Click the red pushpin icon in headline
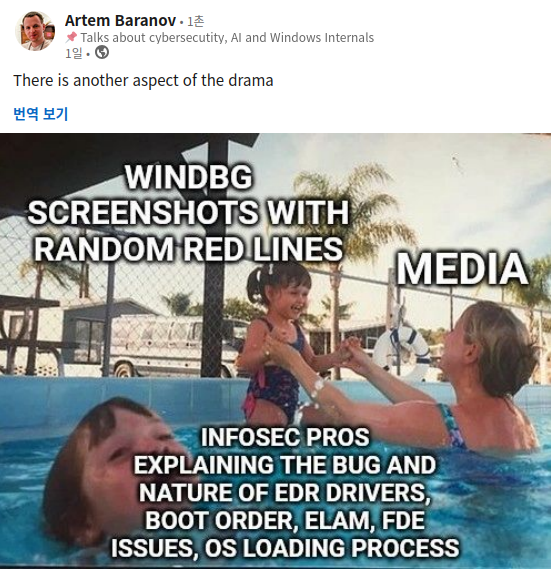The height and width of the screenshot is (570, 551). click(72, 37)
